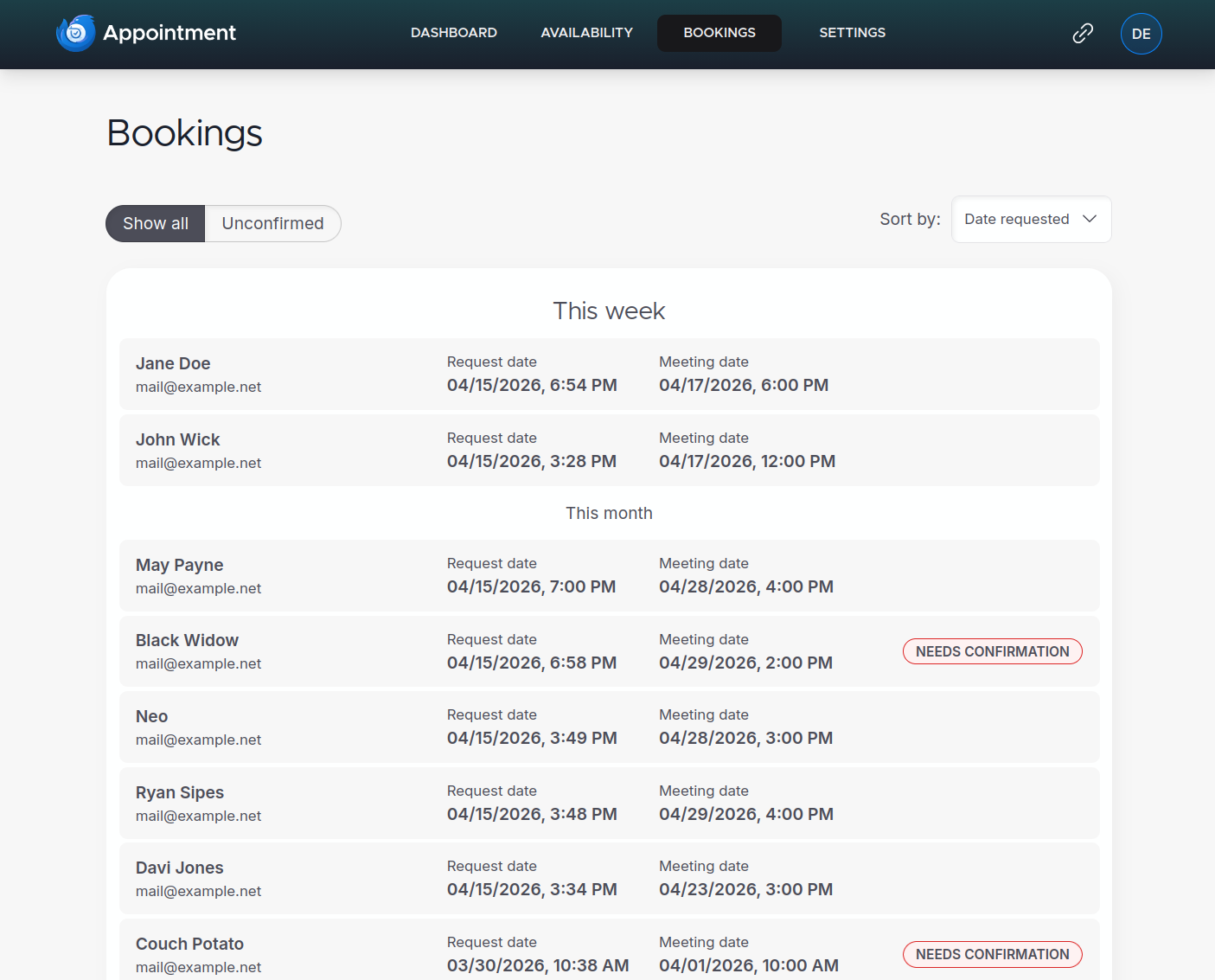Click Neo's email address
The image size is (1215, 980).
[x=198, y=740]
